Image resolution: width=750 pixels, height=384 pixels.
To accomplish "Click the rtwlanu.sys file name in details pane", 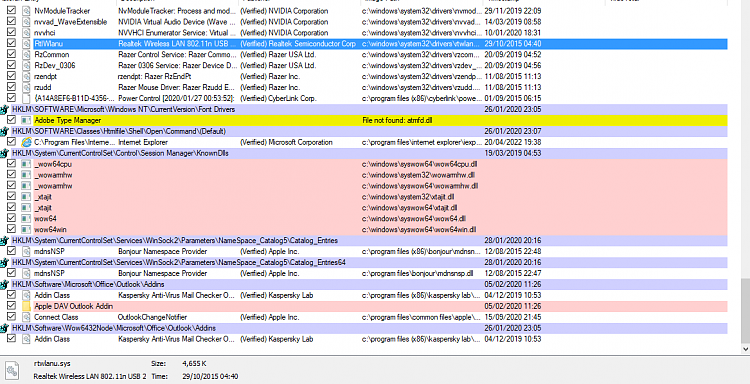I will point(52,364).
